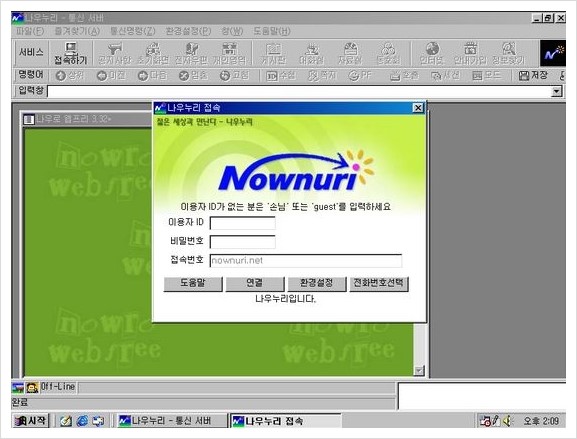Click the scroll down arrow of the green window
This screenshot has height=439, width=577.
coord(419,371)
